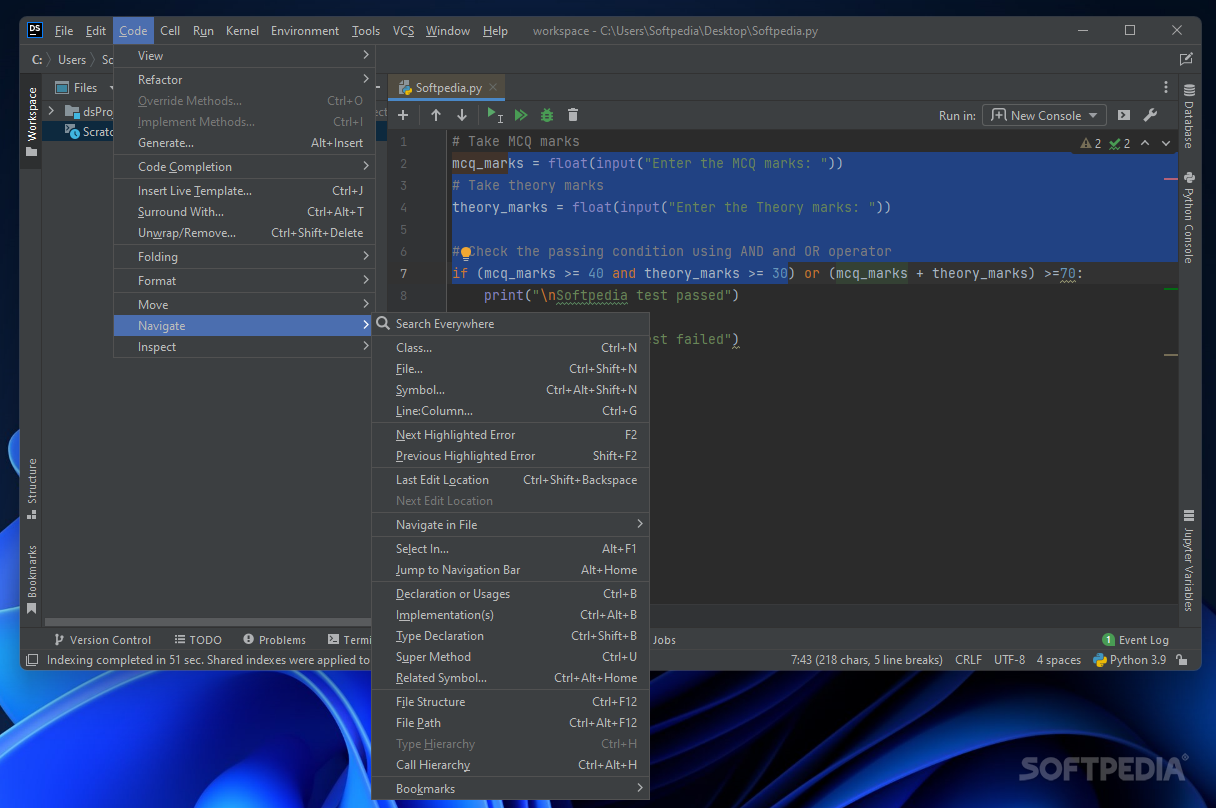Click the warnings count indicator in editor
The height and width of the screenshot is (808, 1216).
click(x=1091, y=143)
